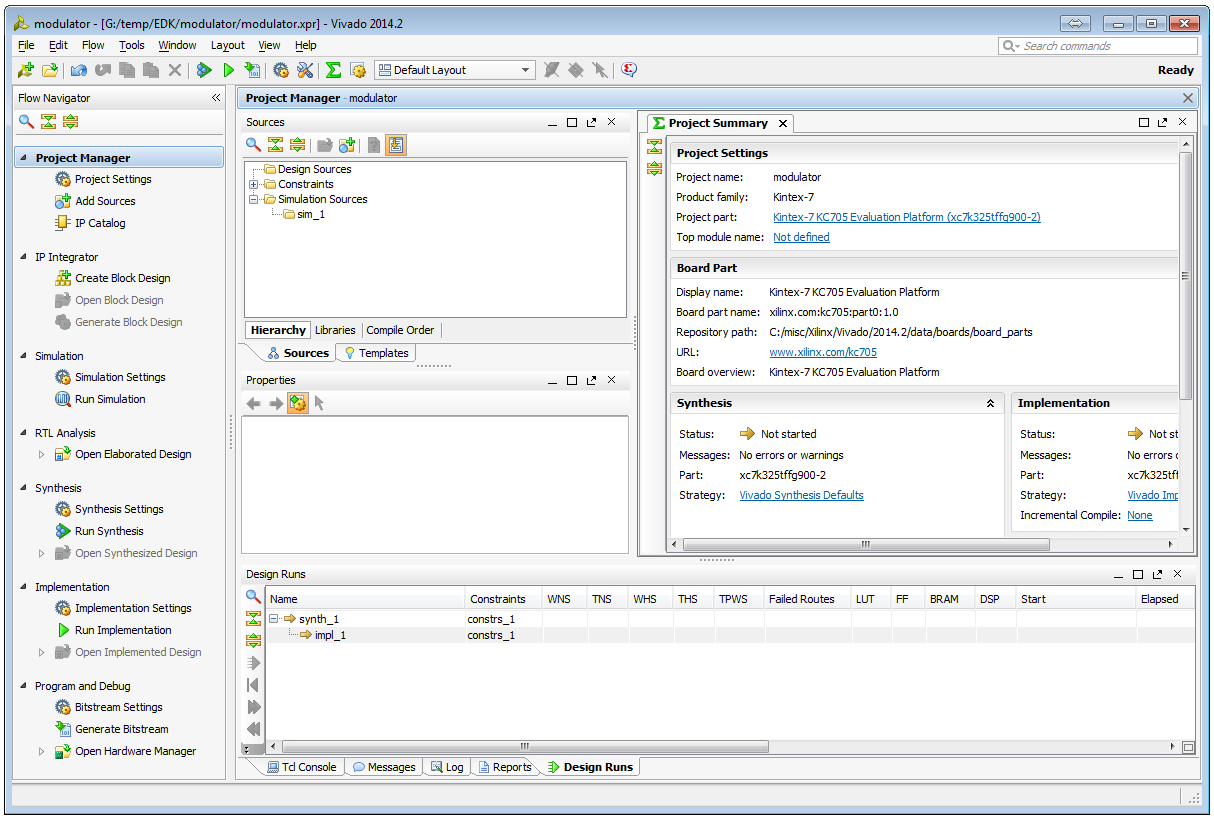Open the Templates tab
The width and height of the screenshot is (1214, 819).
[x=376, y=353]
